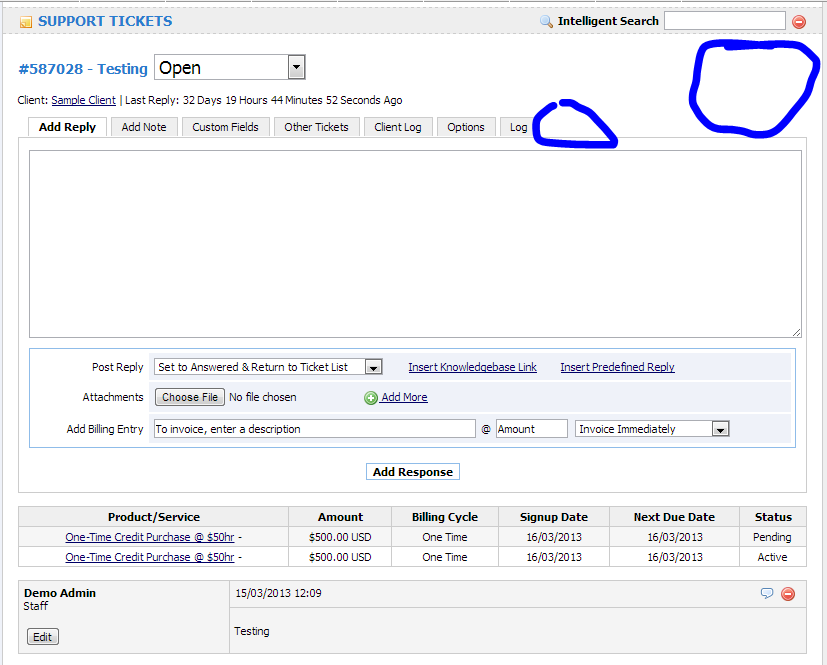Click the billing Amount input field
This screenshot has width=827, height=665.
pos(531,429)
